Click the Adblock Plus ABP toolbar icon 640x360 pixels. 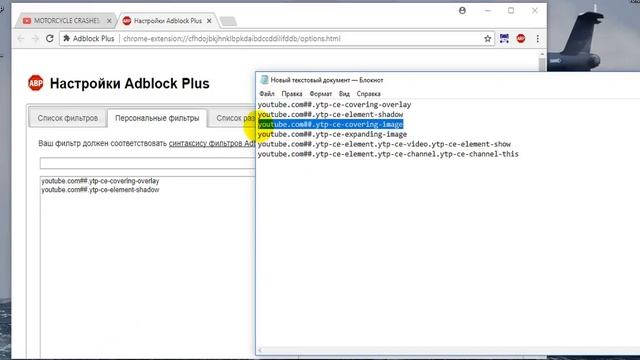pyautogui.click(x=520, y=38)
